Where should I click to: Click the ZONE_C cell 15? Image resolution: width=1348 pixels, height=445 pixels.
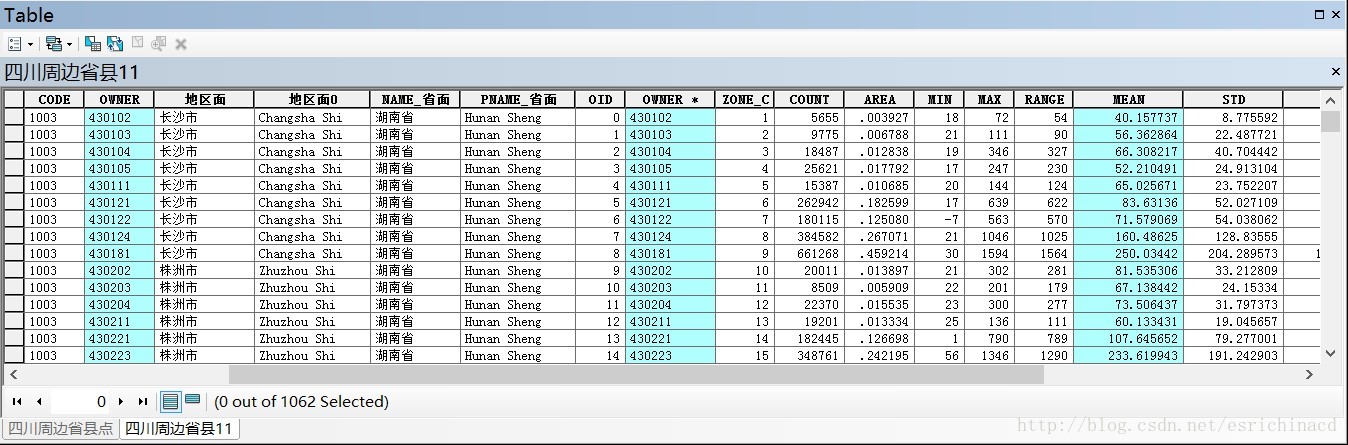click(745, 355)
